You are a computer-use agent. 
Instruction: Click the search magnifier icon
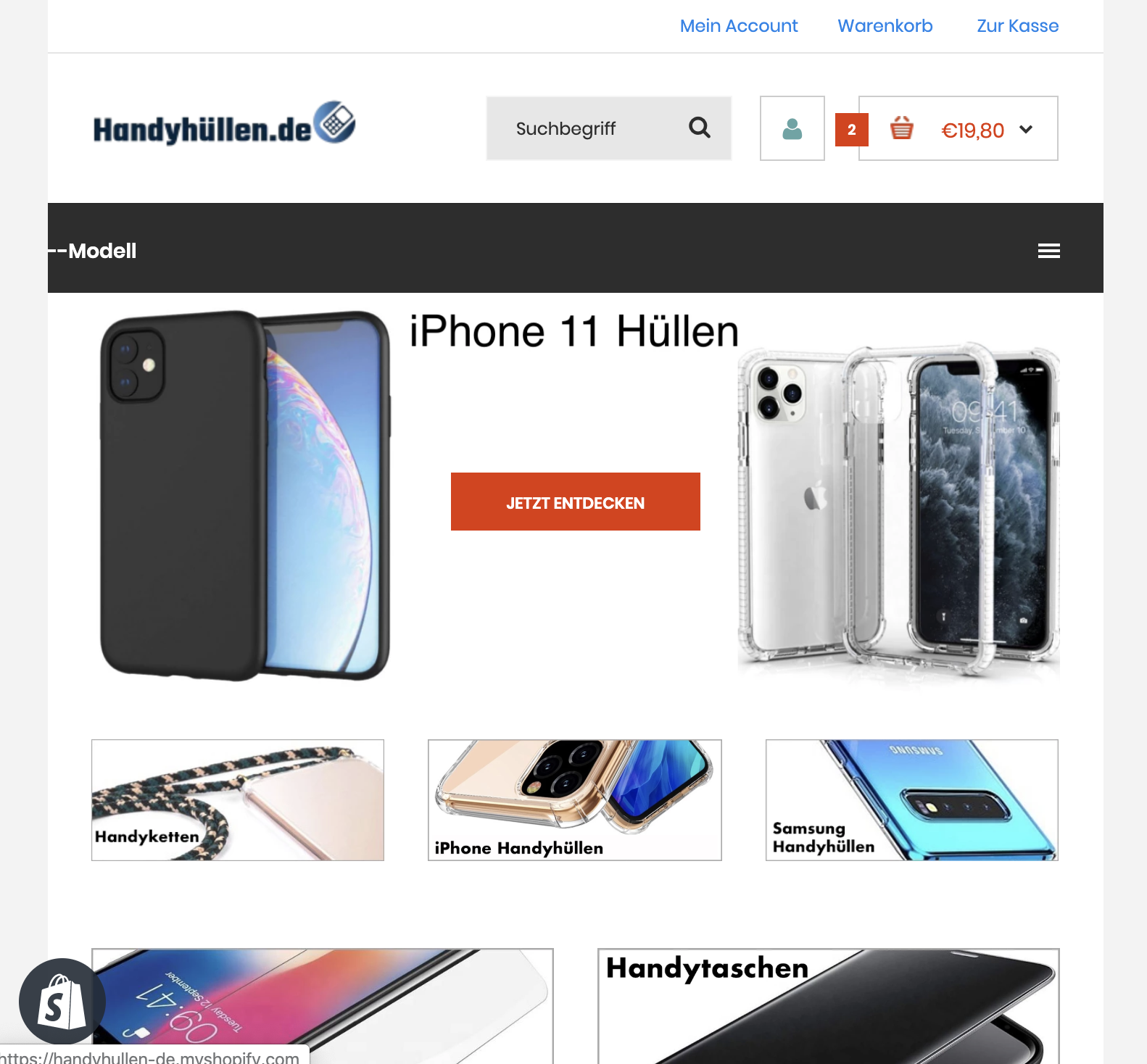699,128
